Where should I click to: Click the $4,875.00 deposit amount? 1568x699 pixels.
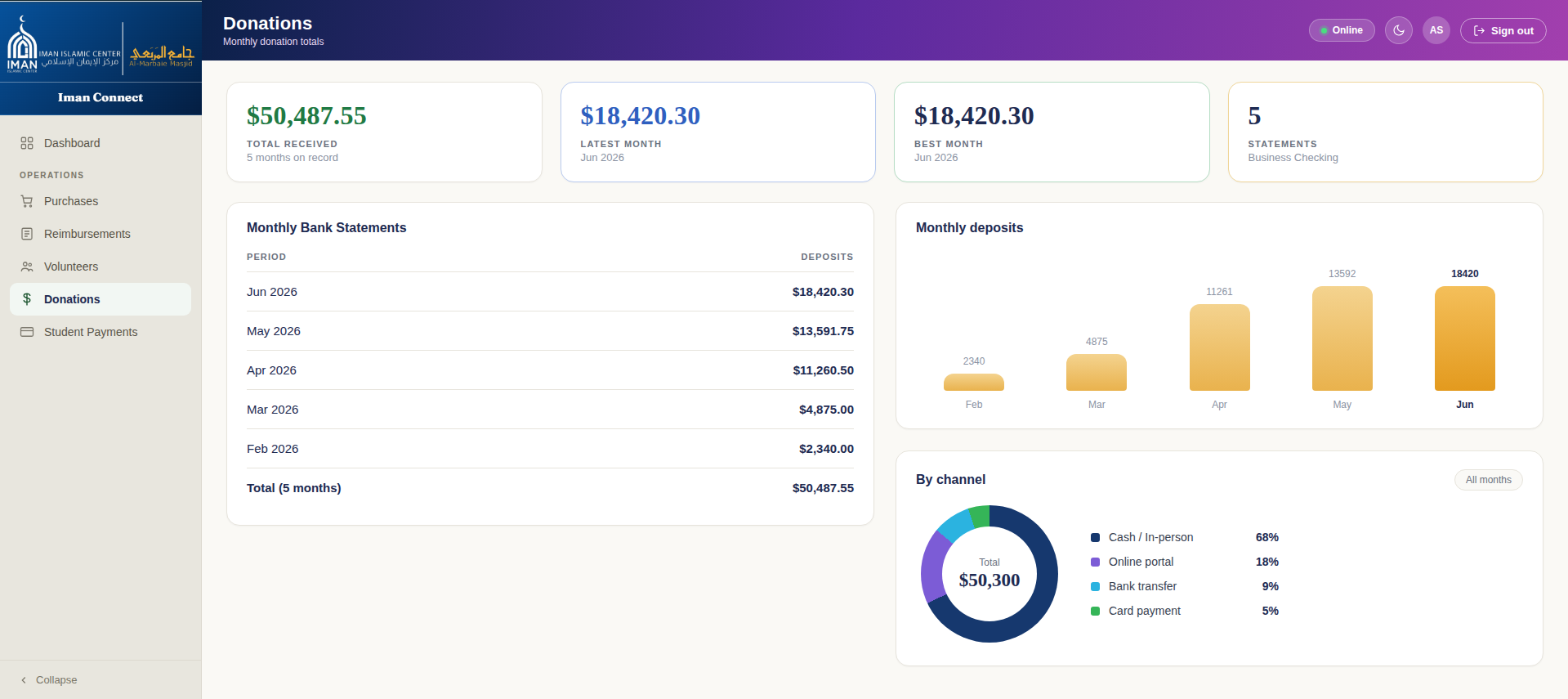(826, 410)
